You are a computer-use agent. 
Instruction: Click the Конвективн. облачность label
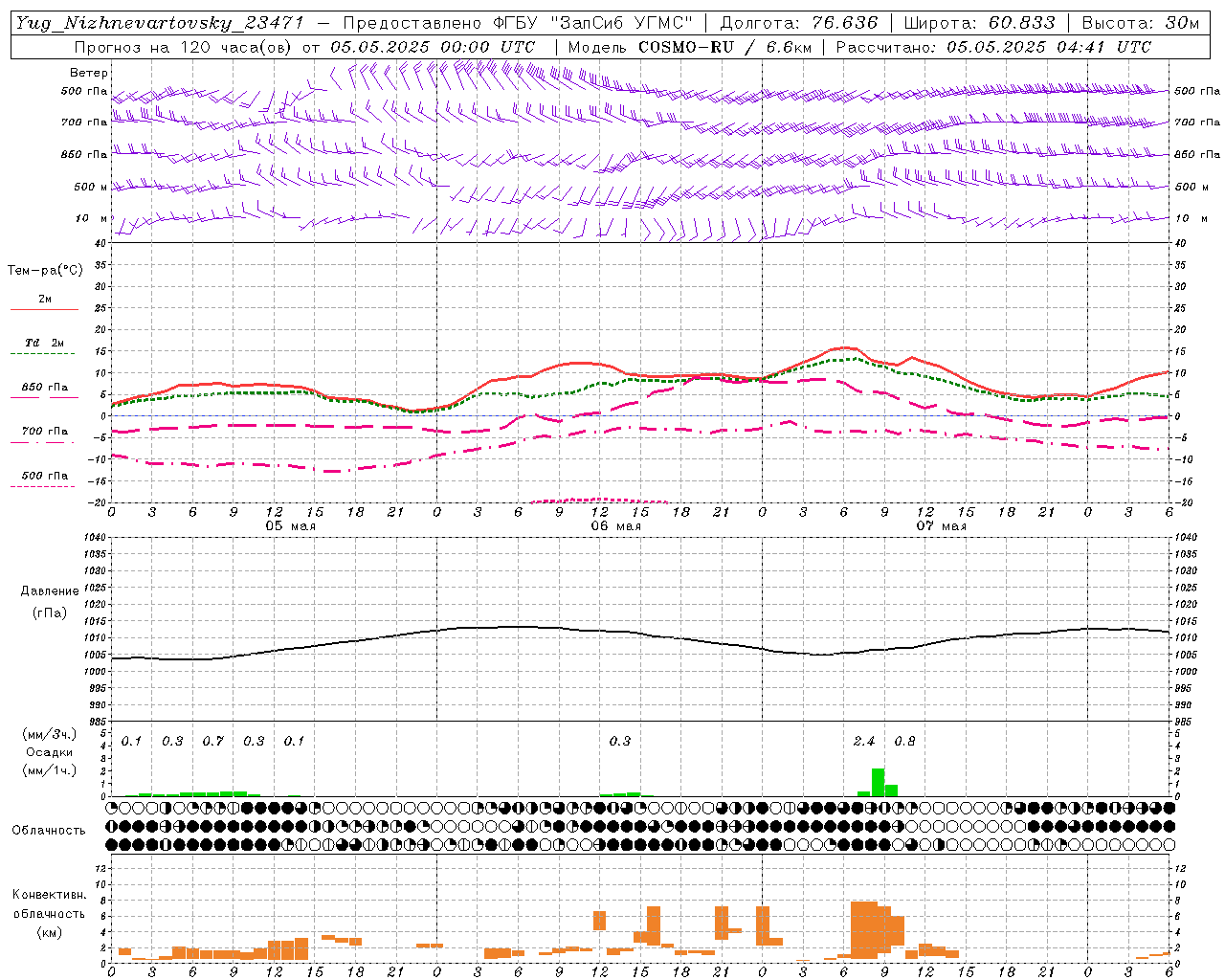point(49,903)
